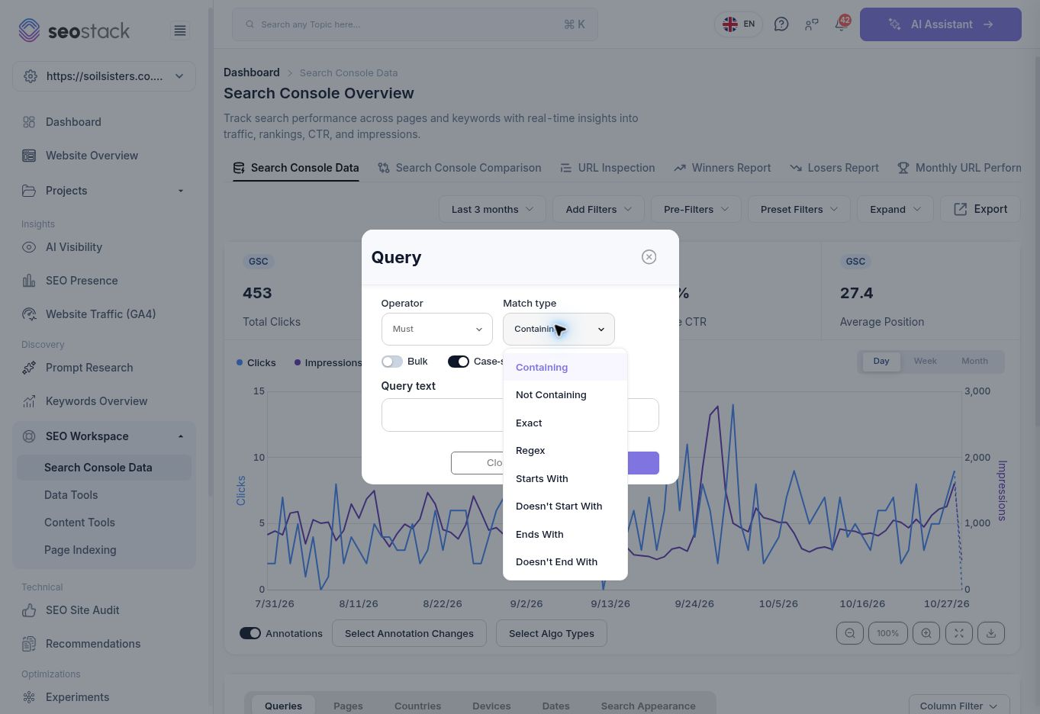
Task: Select Day chart granularity
Action: coord(881,361)
